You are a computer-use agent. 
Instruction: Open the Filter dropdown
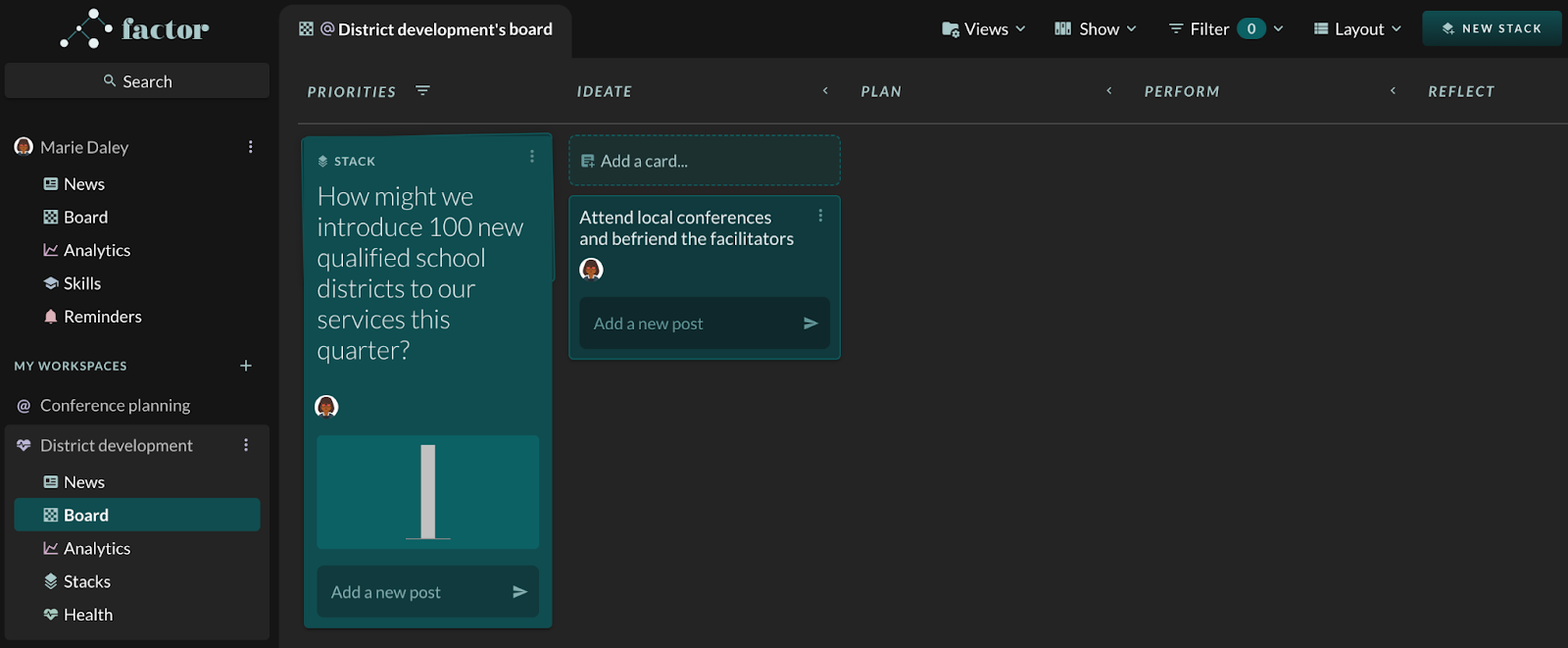pos(1226,29)
